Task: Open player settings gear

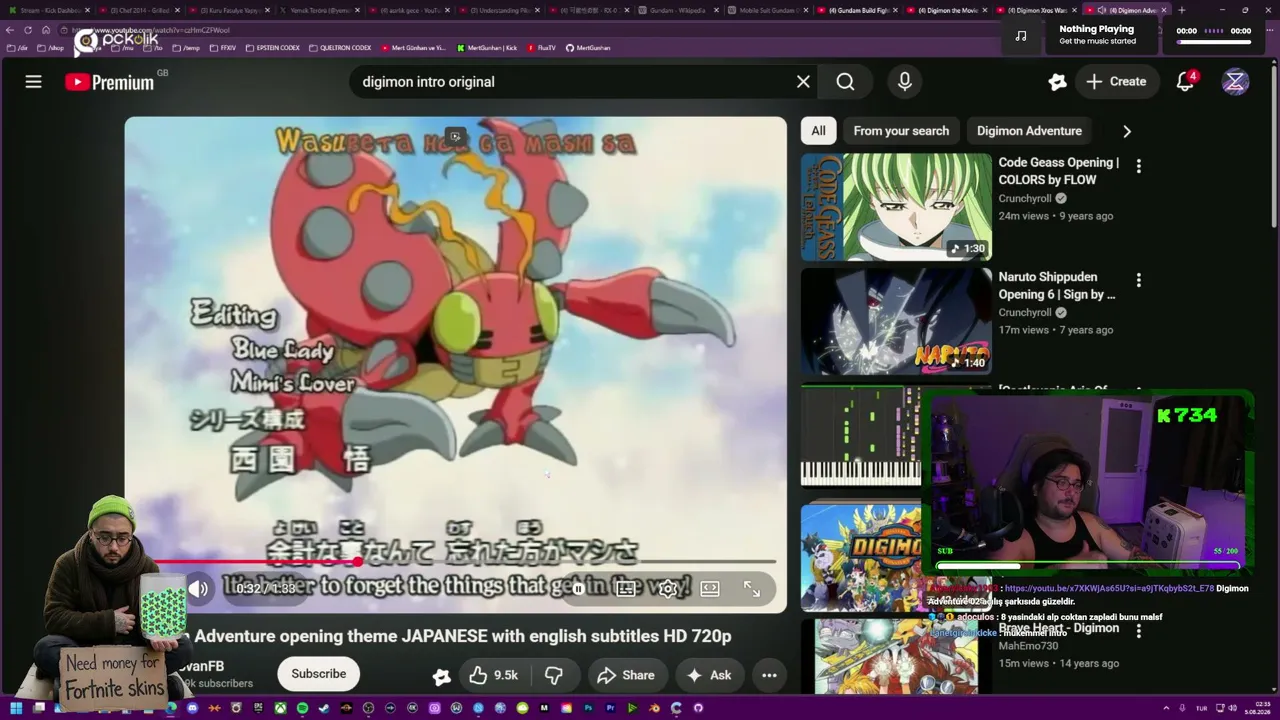Action: pyautogui.click(x=668, y=589)
